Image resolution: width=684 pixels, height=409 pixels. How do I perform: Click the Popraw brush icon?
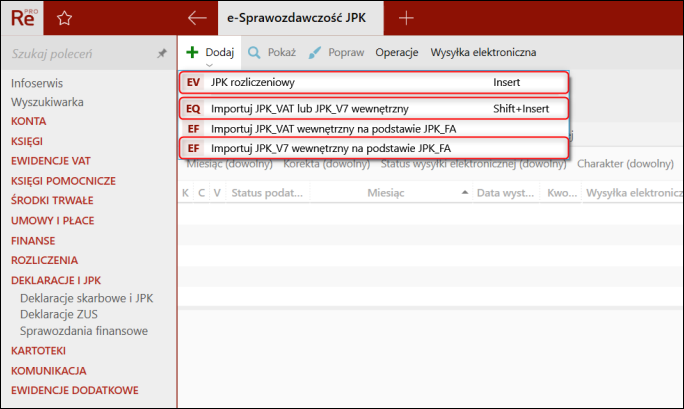[315, 51]
